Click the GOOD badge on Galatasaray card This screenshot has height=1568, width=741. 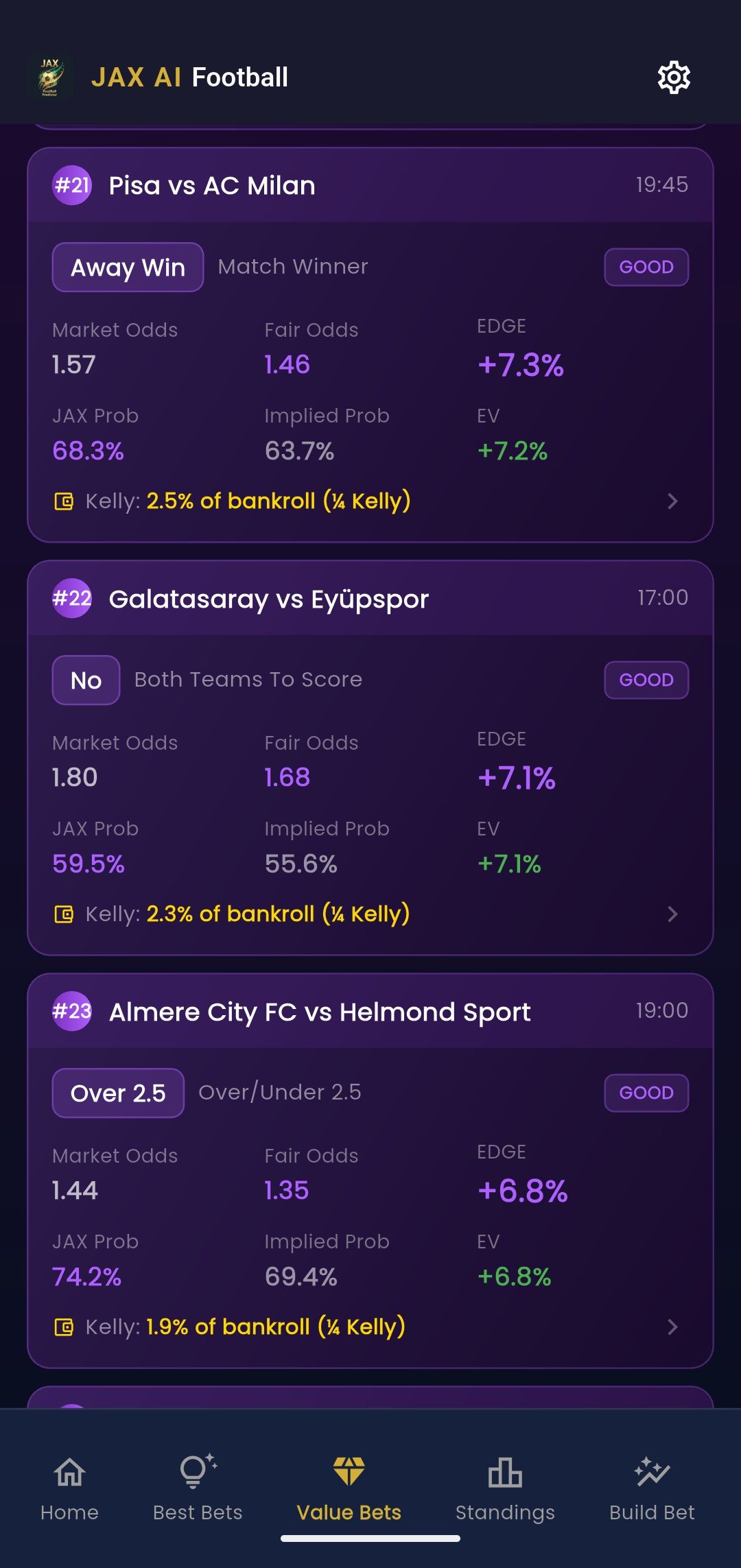click(646, 680)
